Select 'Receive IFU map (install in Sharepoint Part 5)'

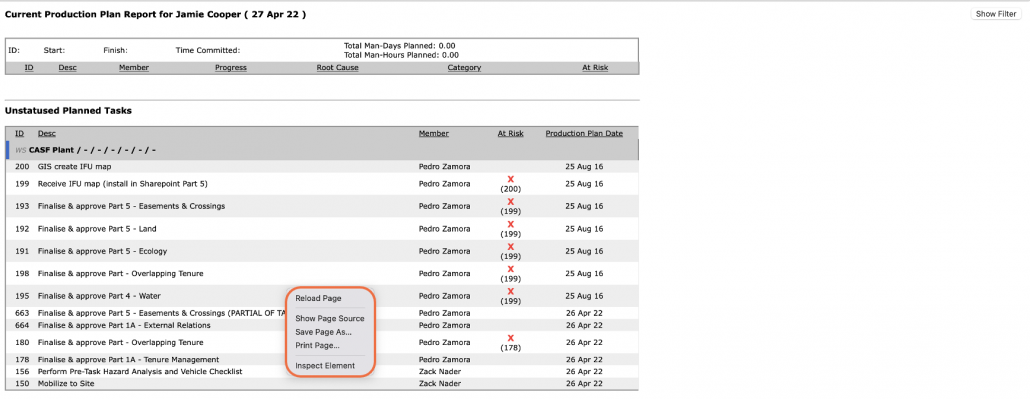point(123,184)
